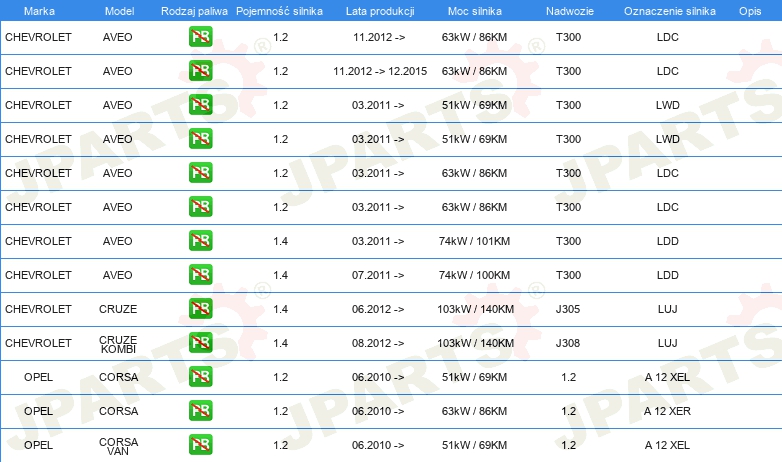This screenshot has width=782, height=462.
Task: Click the OPEL brand cell in CORSA VAN row
Action: coord(38,445)
